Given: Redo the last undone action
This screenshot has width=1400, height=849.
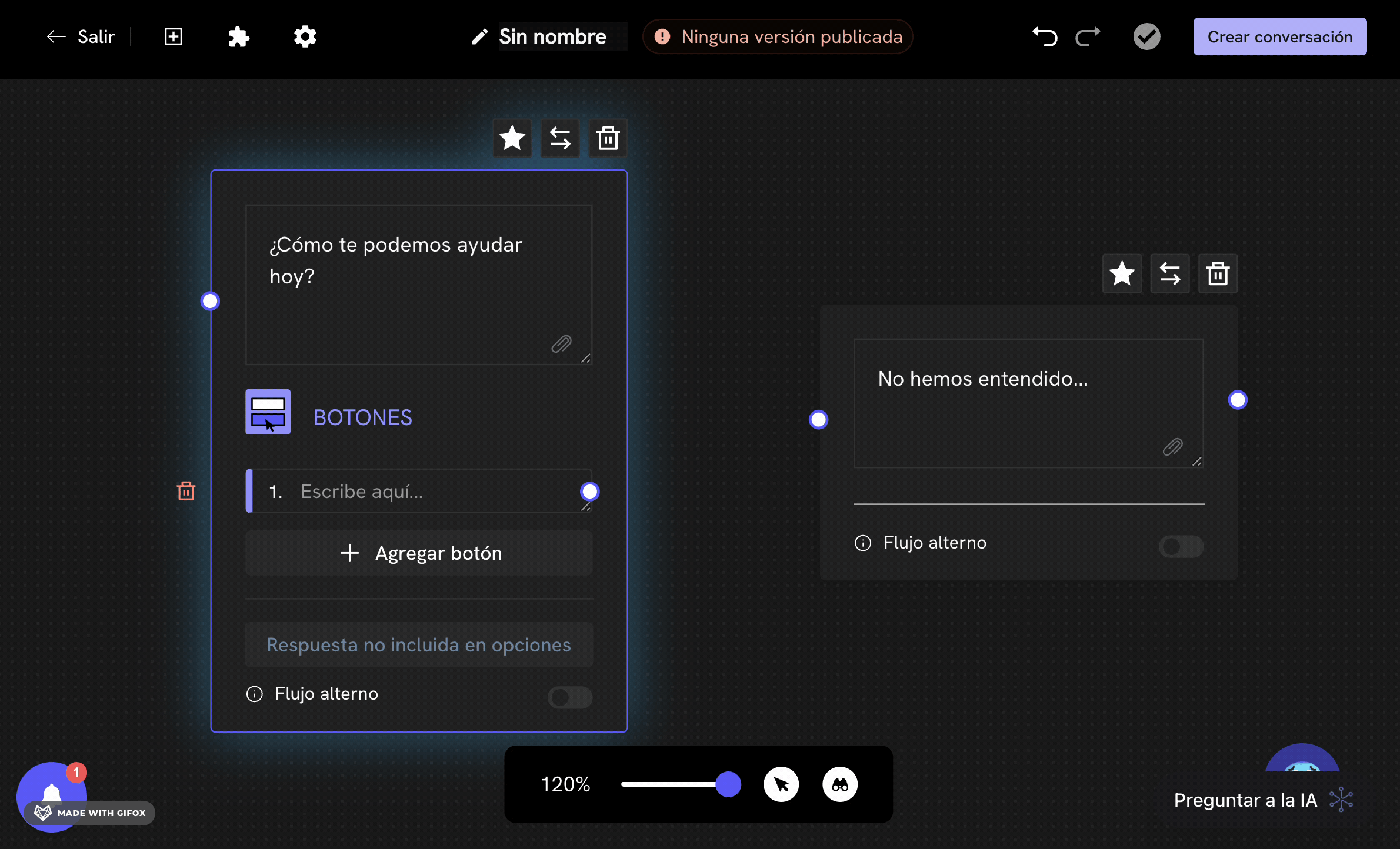Looking at the screenshot, I should [1088, 37].
